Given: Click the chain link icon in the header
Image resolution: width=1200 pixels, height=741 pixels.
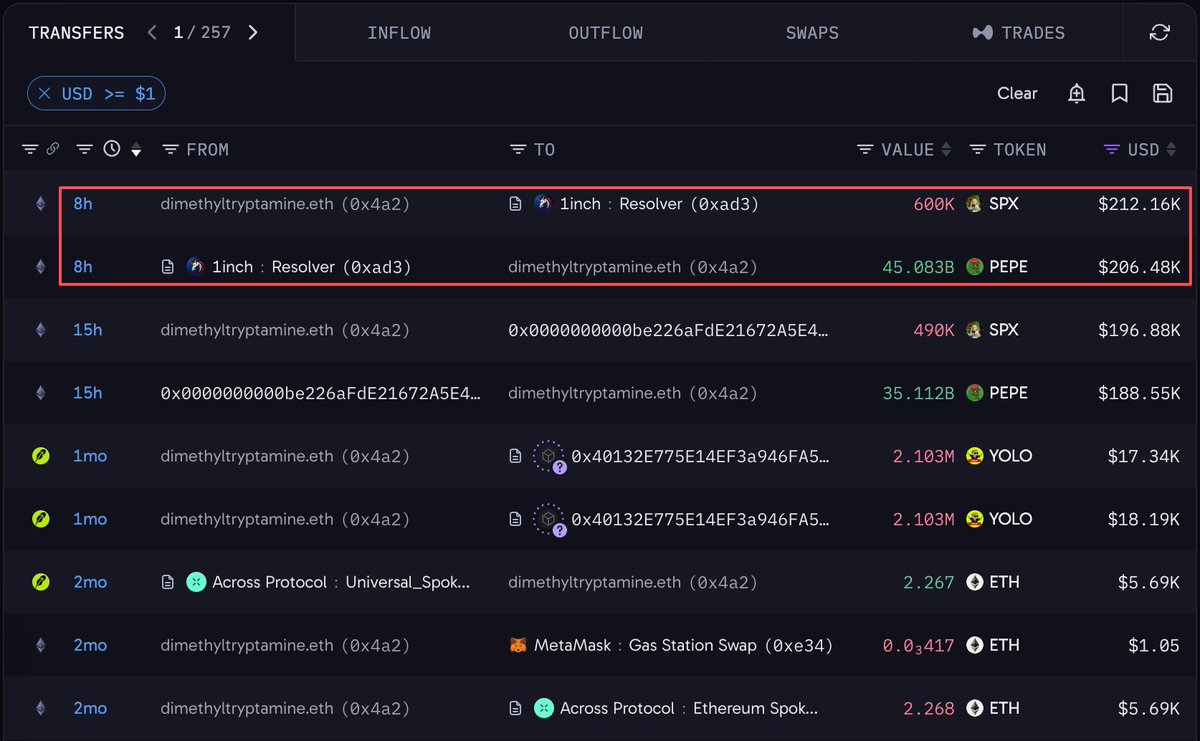Looking at the screenshot, I should point(53,149).
